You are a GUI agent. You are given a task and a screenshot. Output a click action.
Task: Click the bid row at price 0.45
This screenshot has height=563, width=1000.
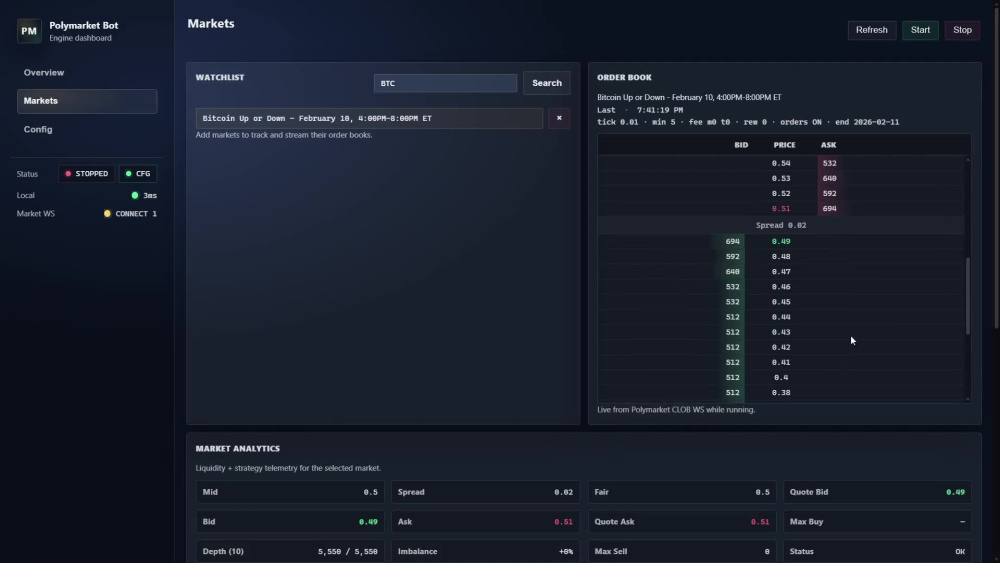click(x=781, y=302)
